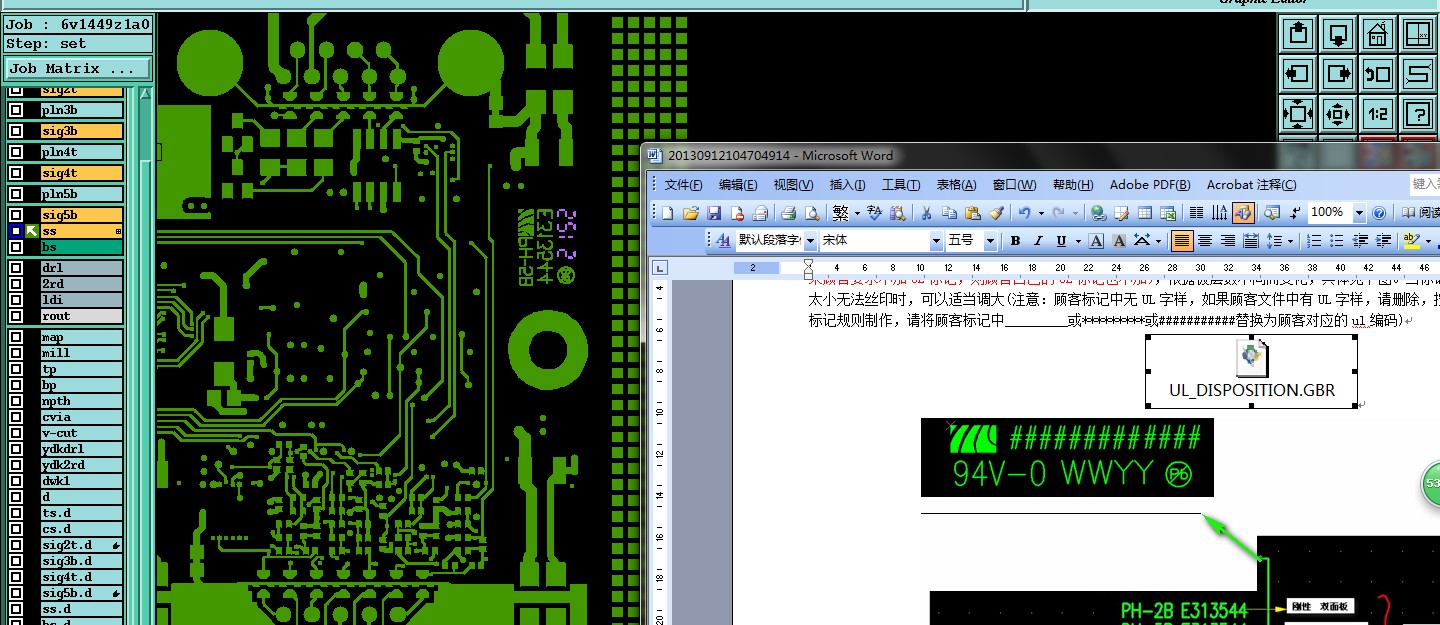Toggle the checkbox for layer sig4t
The width and height of the screenshot is (1440, 625).
coord(16,173)
